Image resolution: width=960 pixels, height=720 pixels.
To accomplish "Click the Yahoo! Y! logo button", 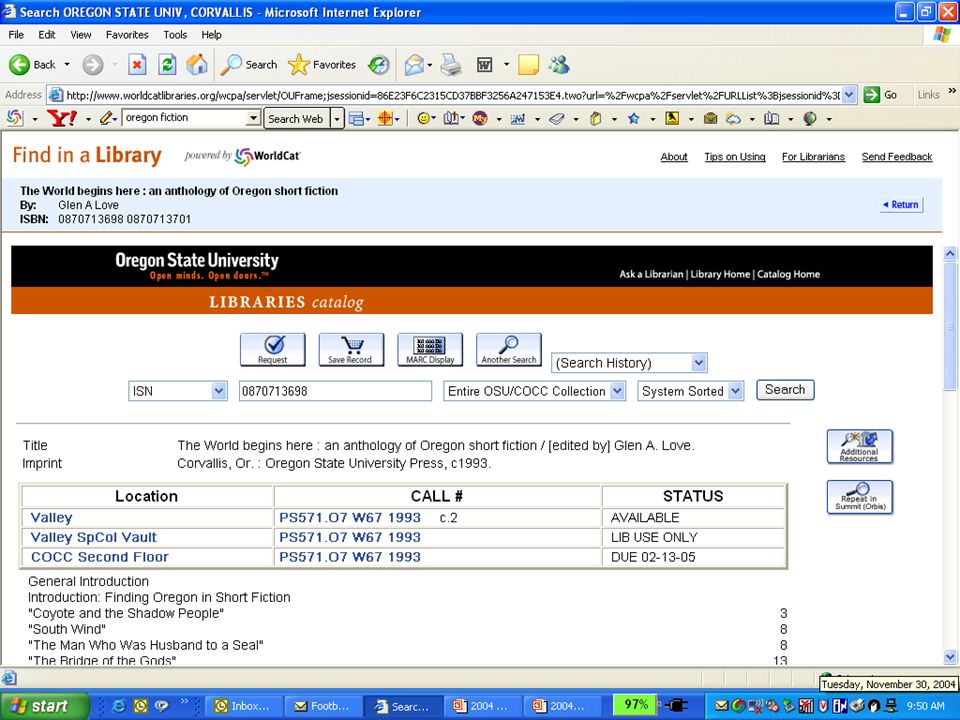I will [x=62, y=118].
